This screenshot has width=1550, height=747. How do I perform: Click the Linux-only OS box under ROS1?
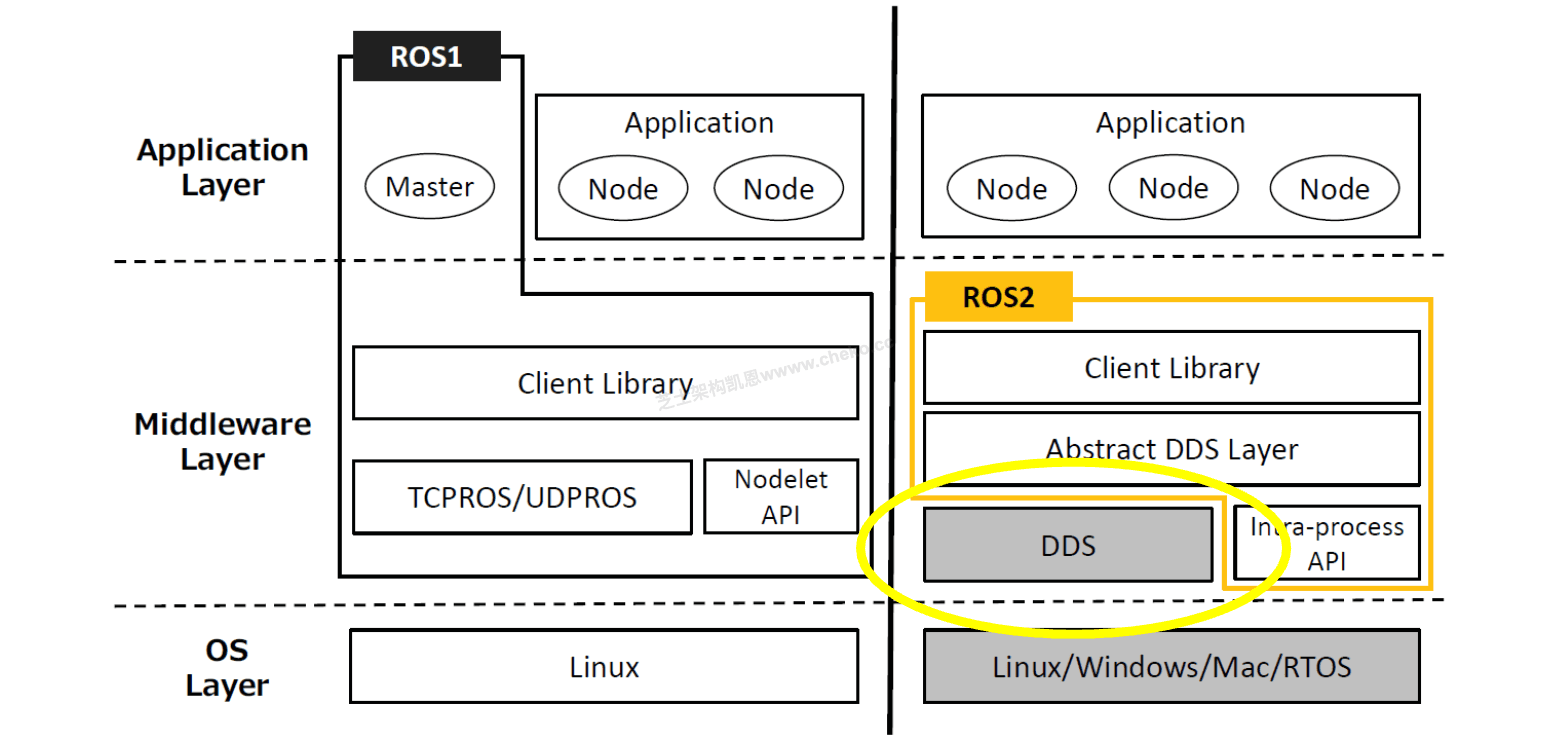(x=604, y=666)
